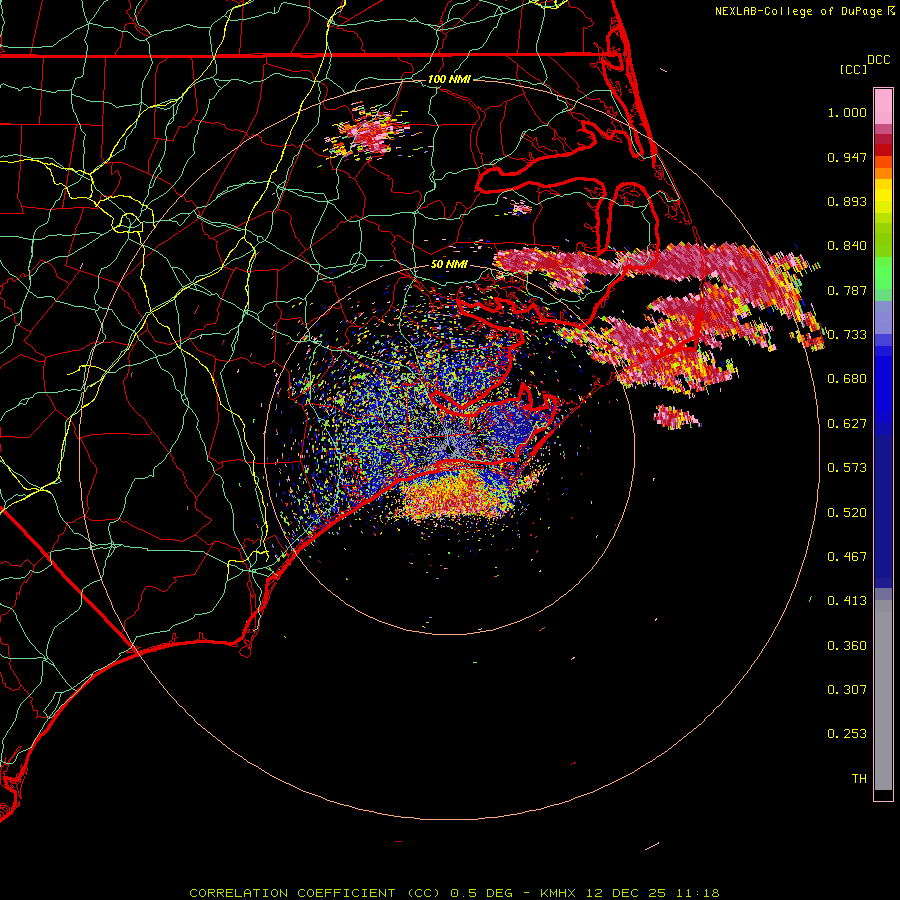
Task: Click the 0.840 scale value
Action: tap(847, 246)
